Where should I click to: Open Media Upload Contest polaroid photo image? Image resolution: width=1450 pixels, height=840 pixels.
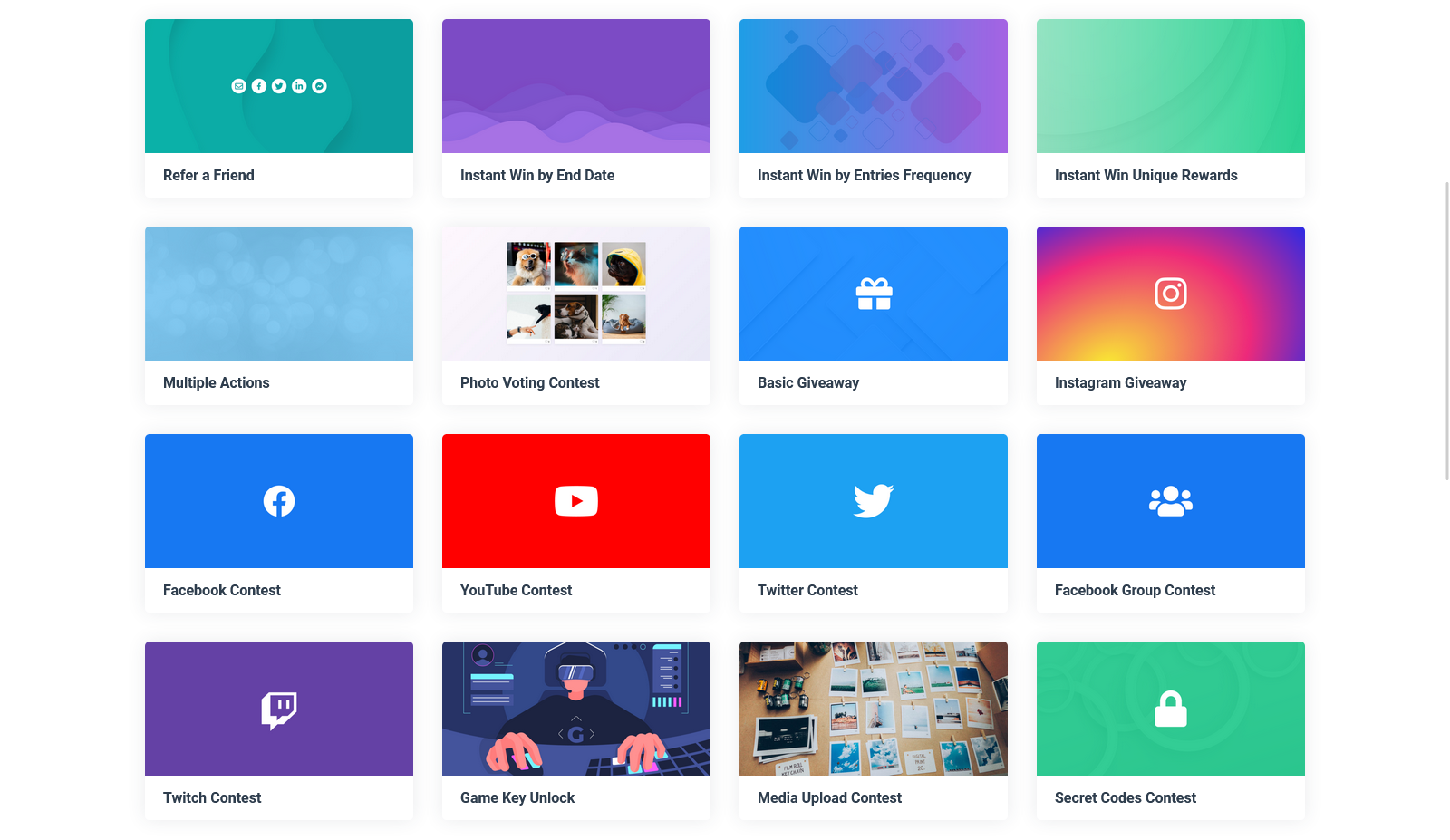pos(874,709)
